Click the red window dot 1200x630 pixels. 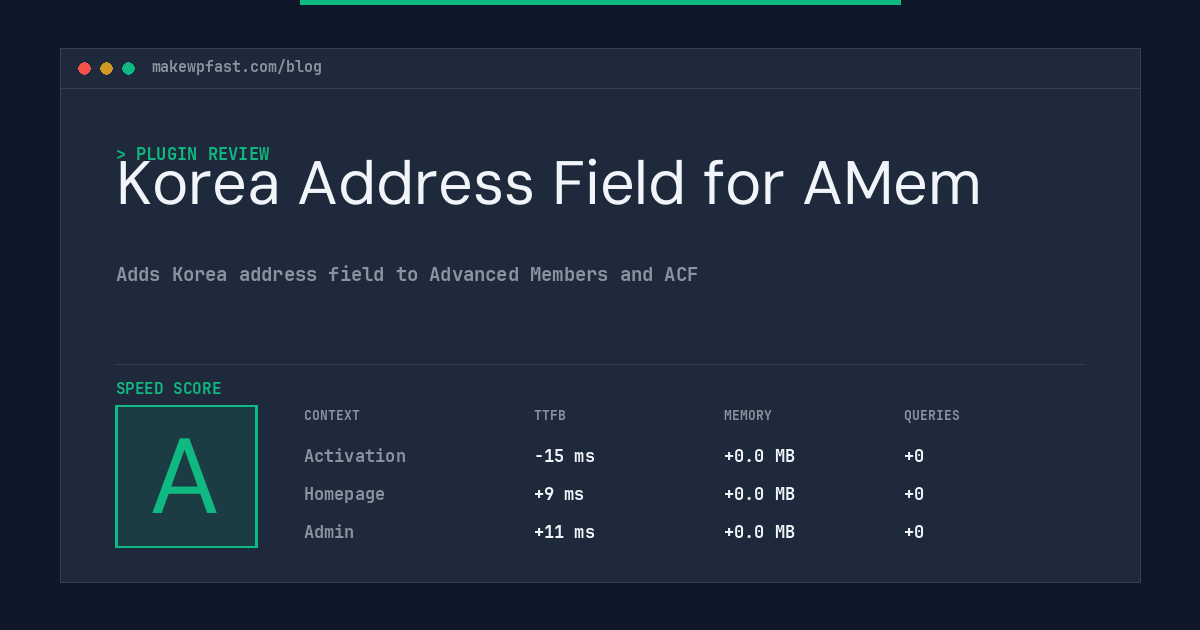coord(84,68)
